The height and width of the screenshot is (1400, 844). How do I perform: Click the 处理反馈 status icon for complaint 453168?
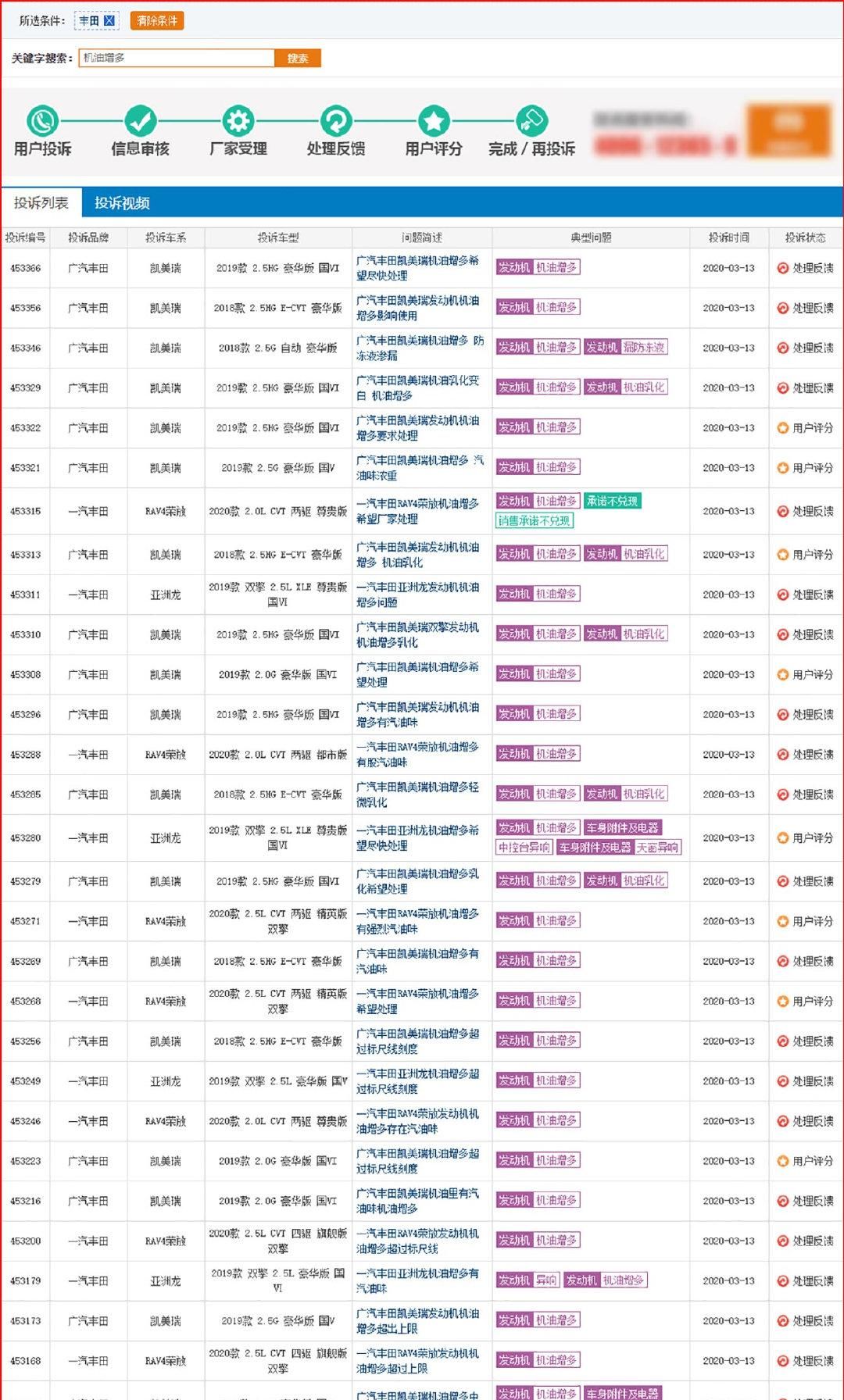pyautogui.click(x=782, y=1361)
